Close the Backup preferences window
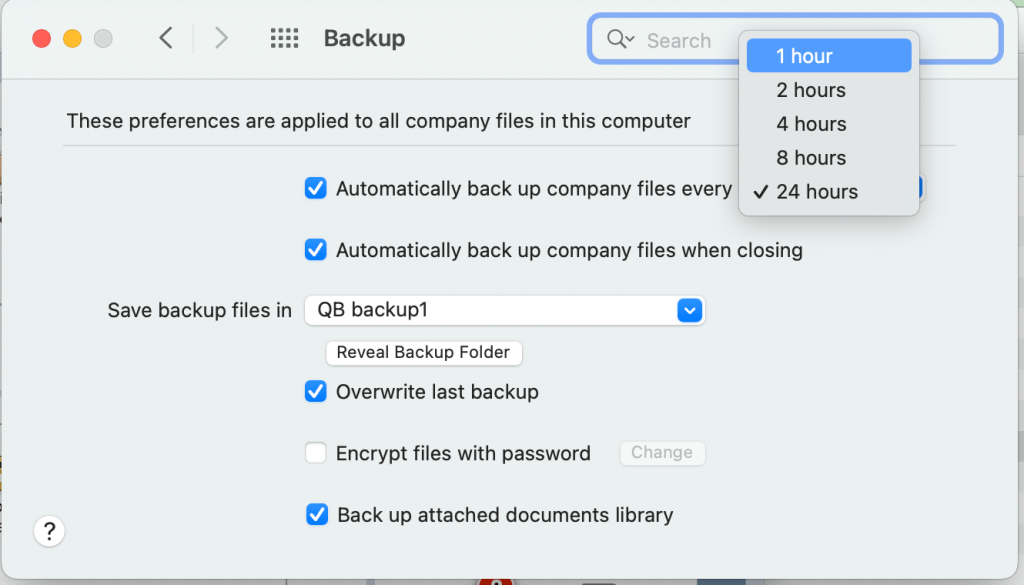 [42, 39]
